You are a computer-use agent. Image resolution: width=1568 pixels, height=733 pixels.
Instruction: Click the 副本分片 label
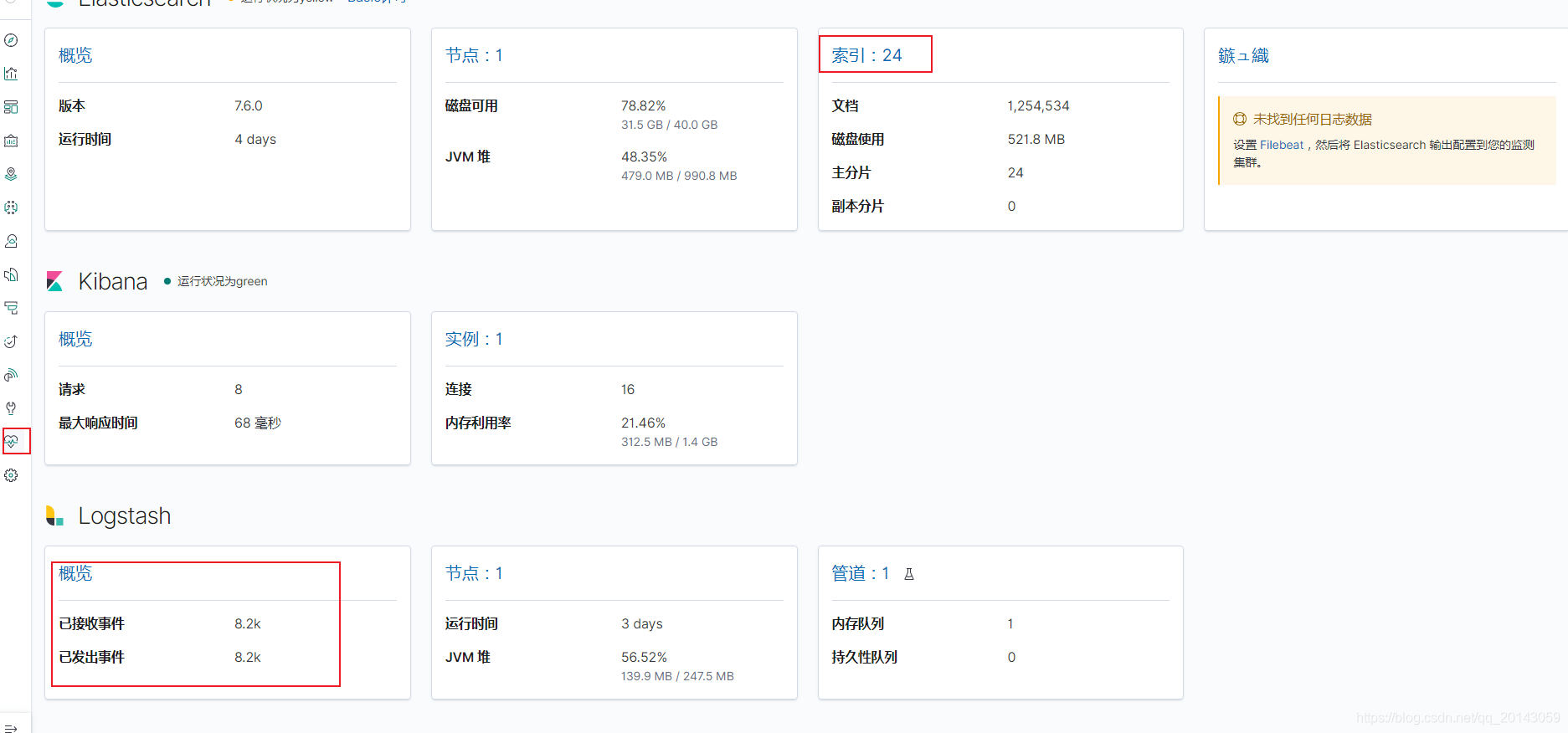click(858, 207)
